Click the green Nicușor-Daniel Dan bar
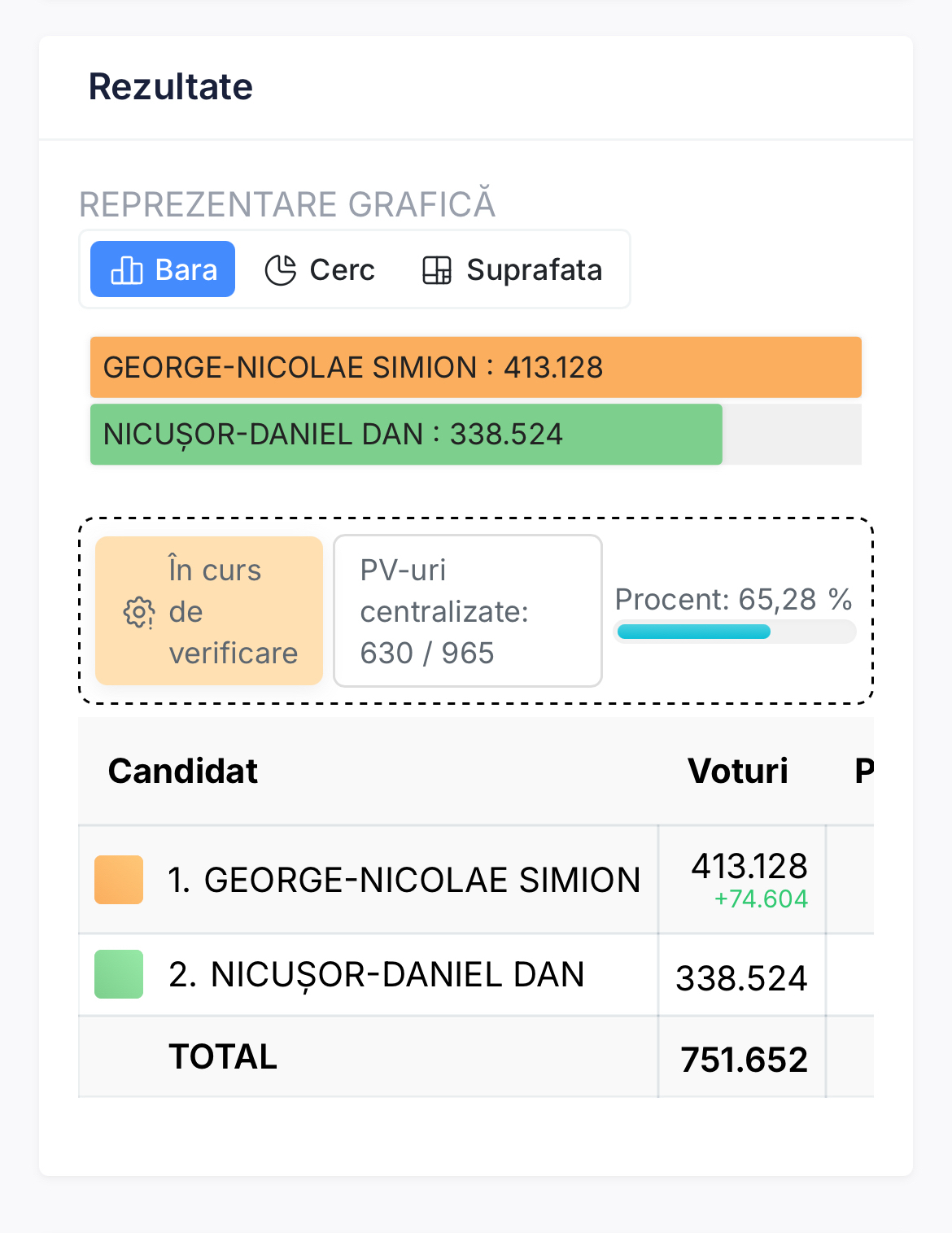952x1233 pixels. [405, 435]
